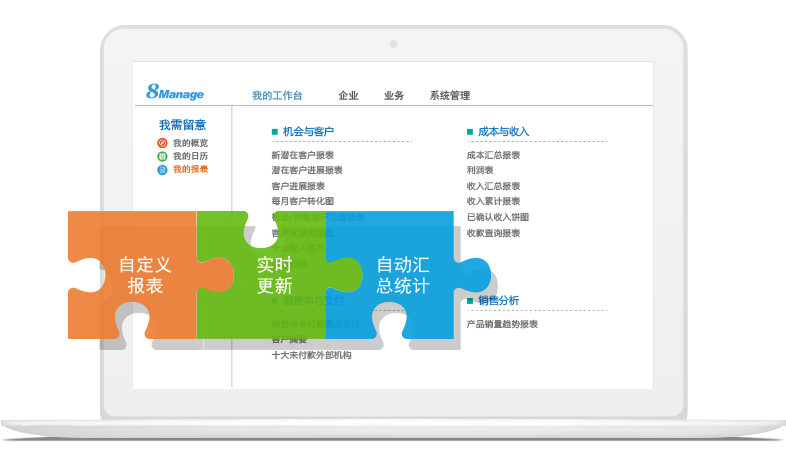Open 每月客户转化图
The width and height of the screenshot is (786, 470).
click(x=303, y=201)
